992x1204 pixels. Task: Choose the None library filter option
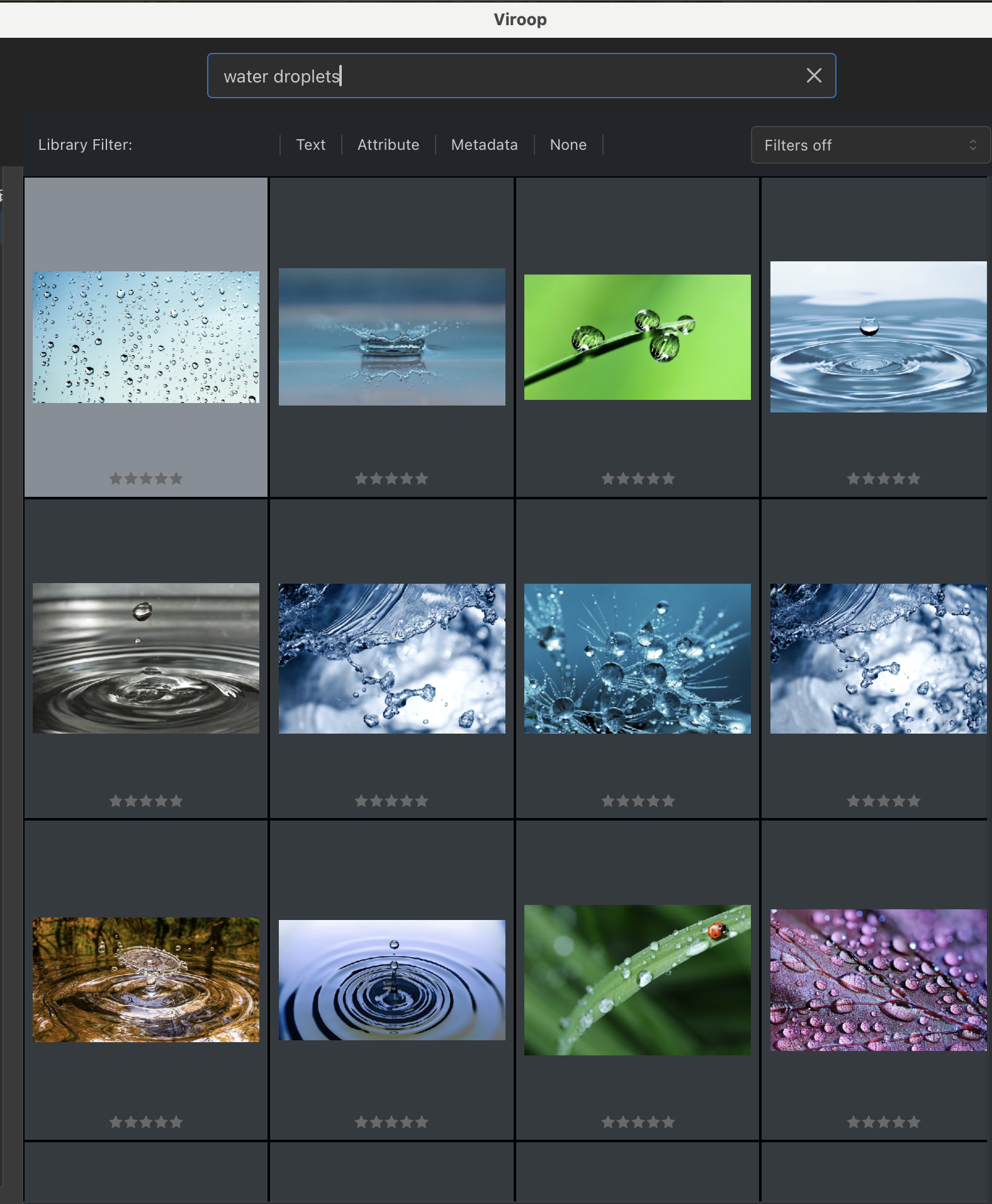click(568, 145)
